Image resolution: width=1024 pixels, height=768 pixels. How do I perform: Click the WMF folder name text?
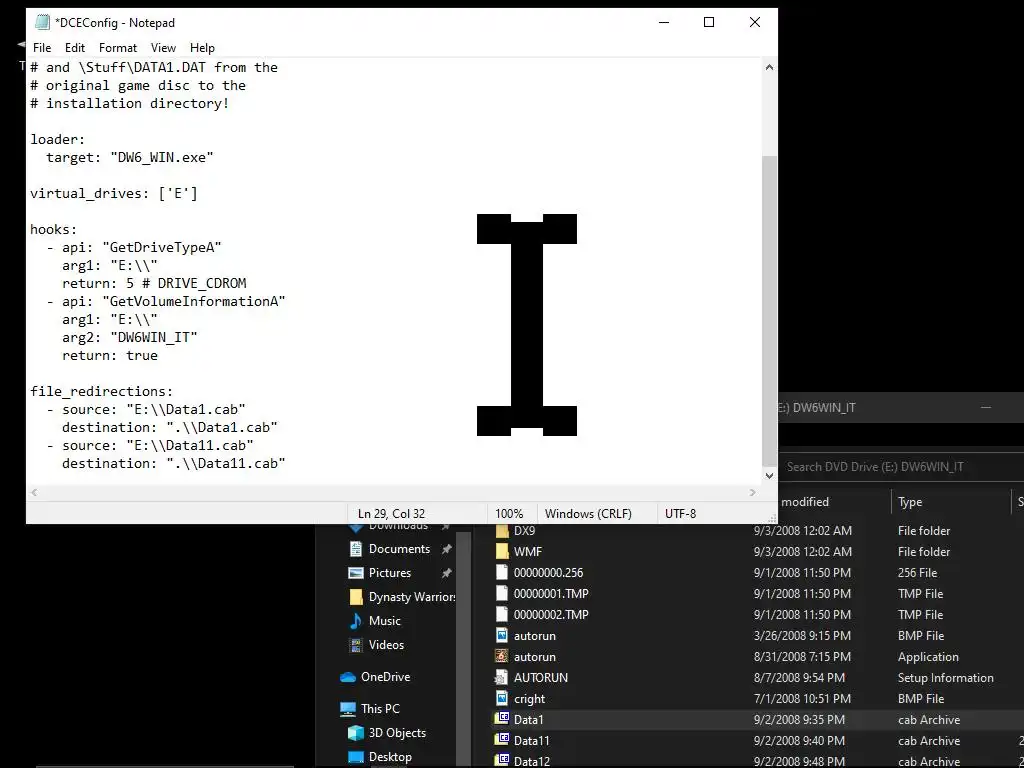(x=528, y=552)
